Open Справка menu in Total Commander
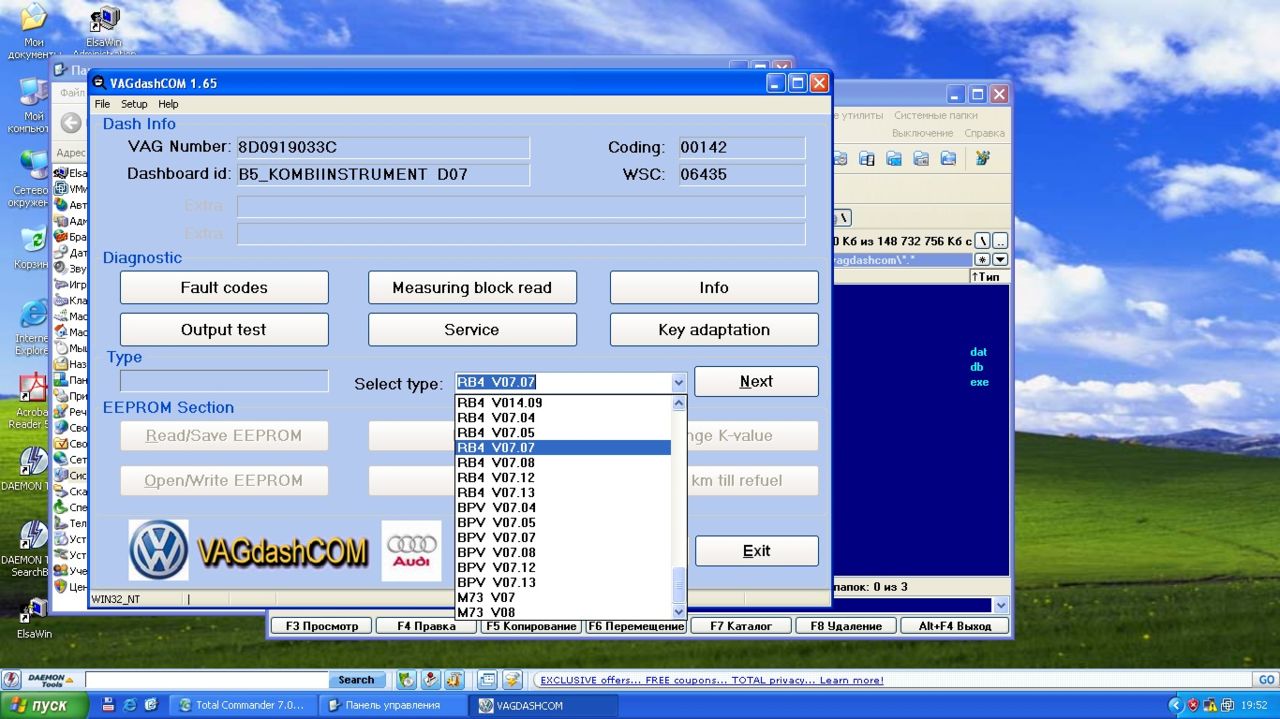The height and width of the screenshot is (719, 1280). (x=985, y=133)
